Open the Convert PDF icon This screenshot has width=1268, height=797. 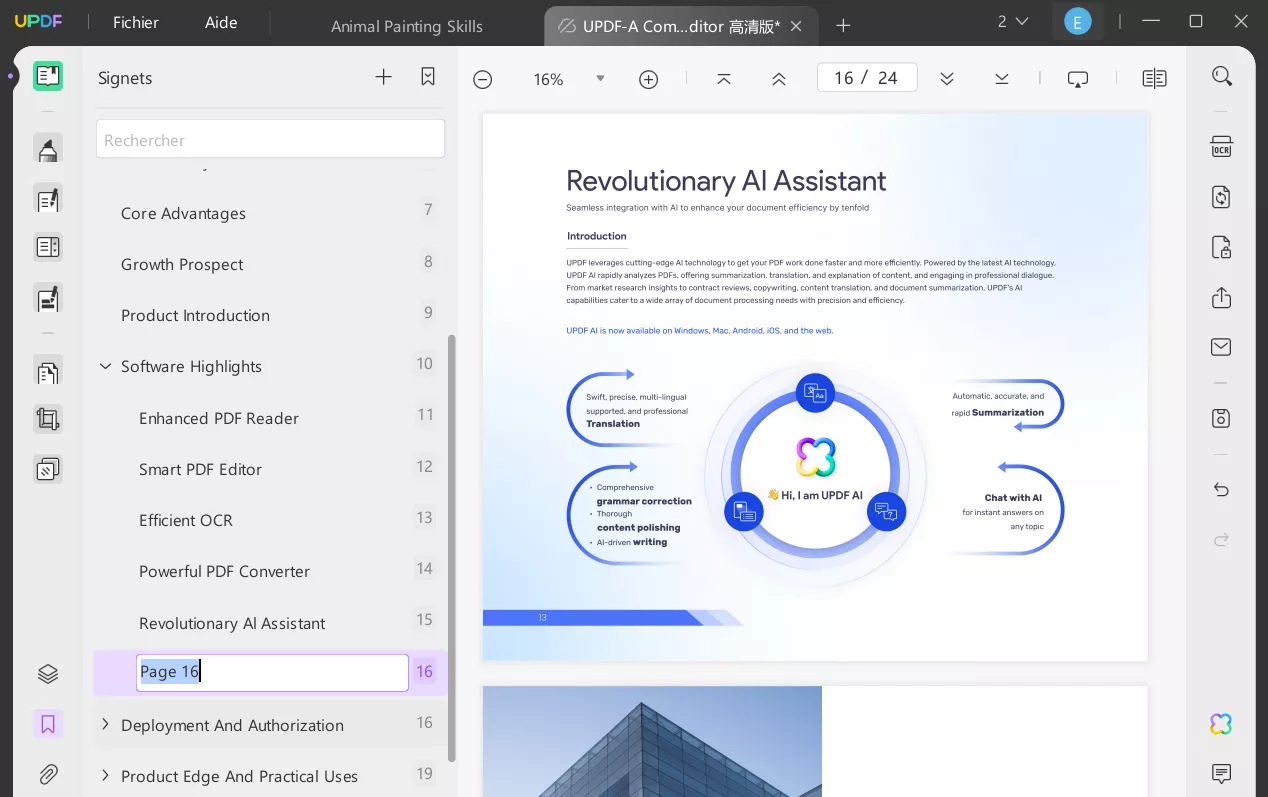pos(1221,197)
